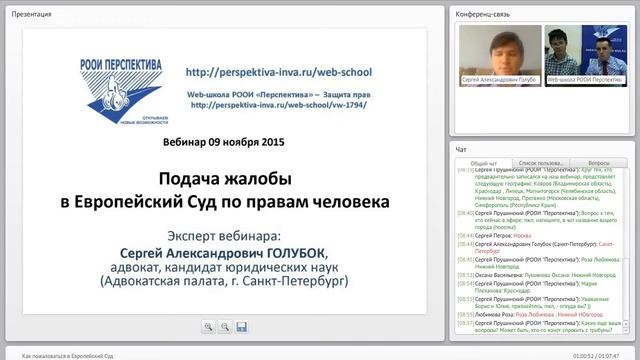Select the Web-школа РООИ Перспектива video feed
The width and height of the screenshot is (640, 360).
[586, 56]
